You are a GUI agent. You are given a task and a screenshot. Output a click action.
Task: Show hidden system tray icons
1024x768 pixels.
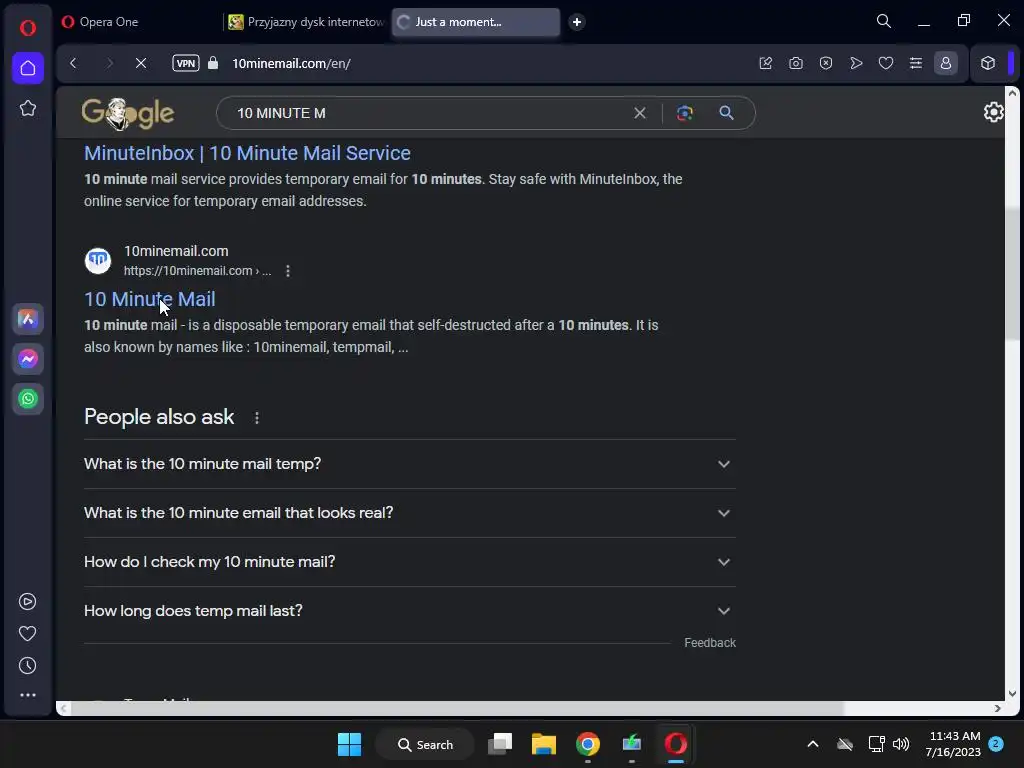pos(813,744)
